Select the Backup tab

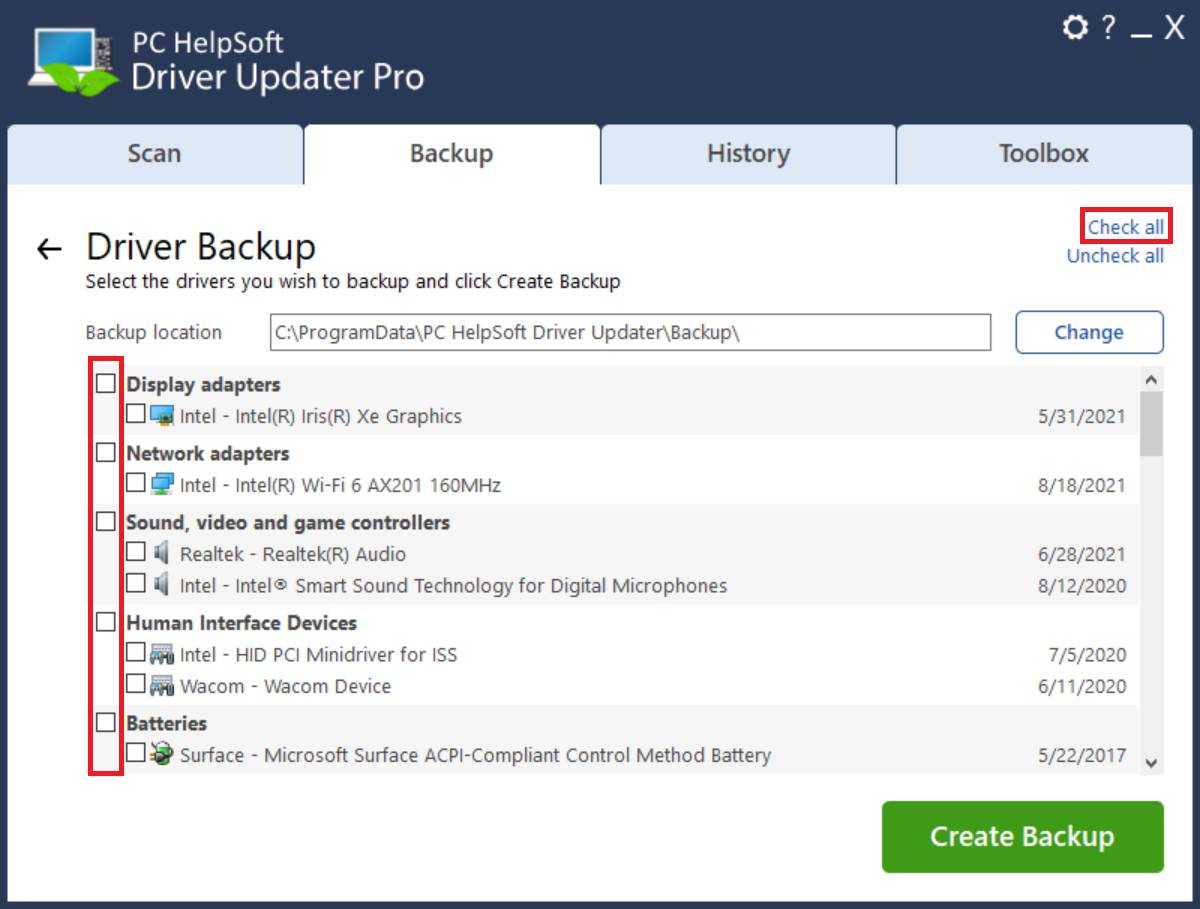point(452,154)
